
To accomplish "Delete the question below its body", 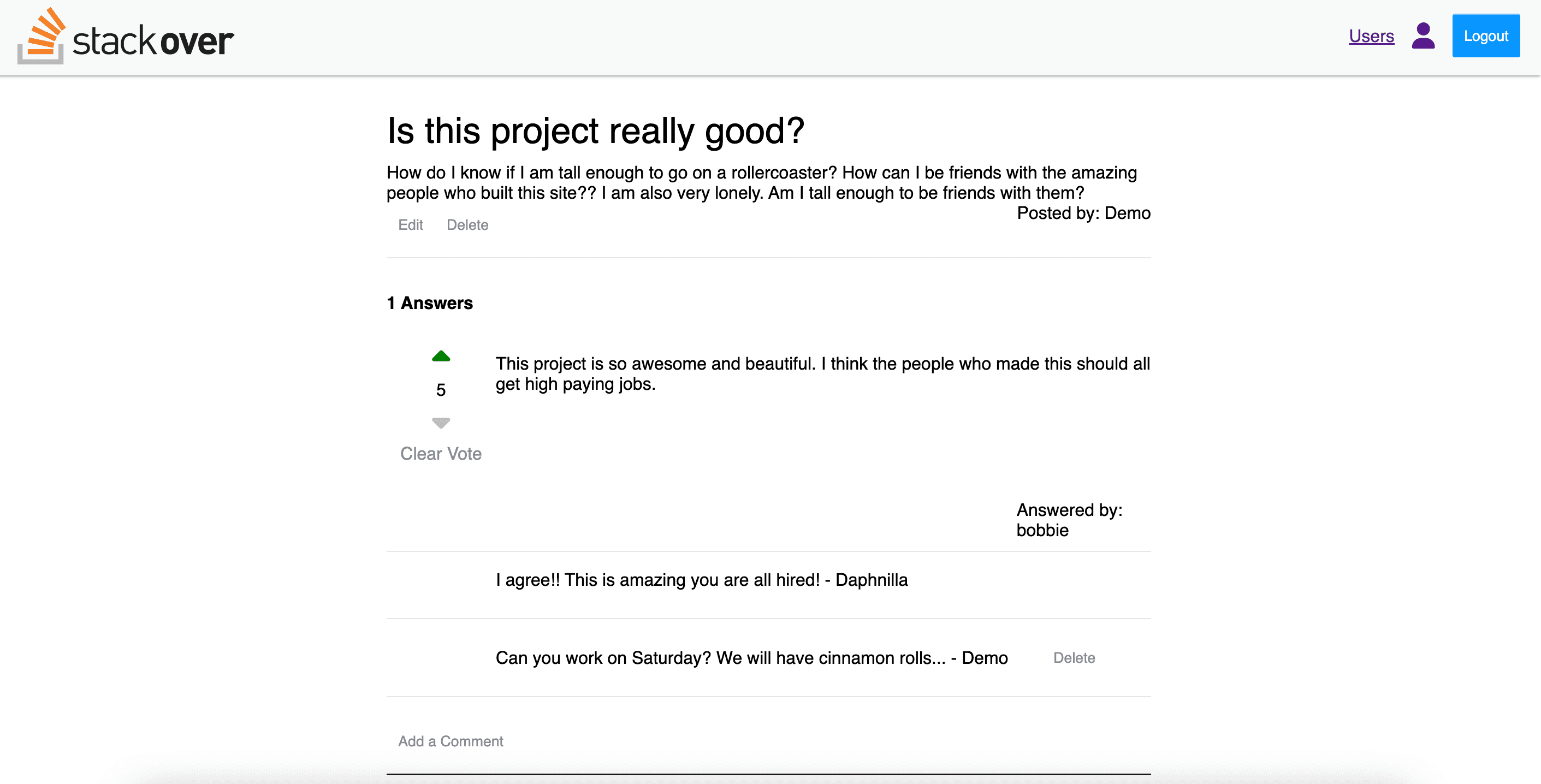I will point(467,225).
